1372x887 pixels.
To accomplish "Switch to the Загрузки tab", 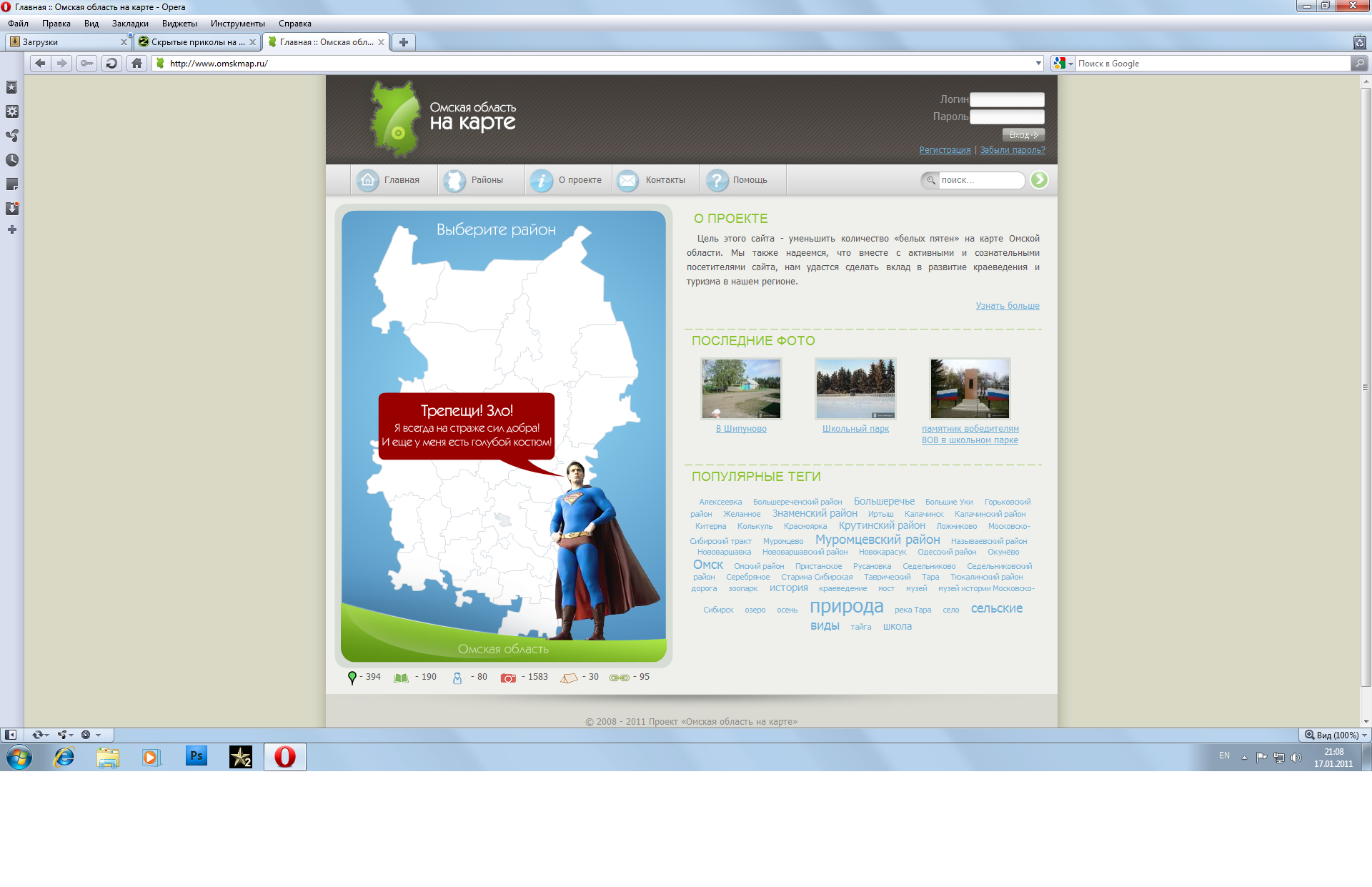I will point(68,42).
